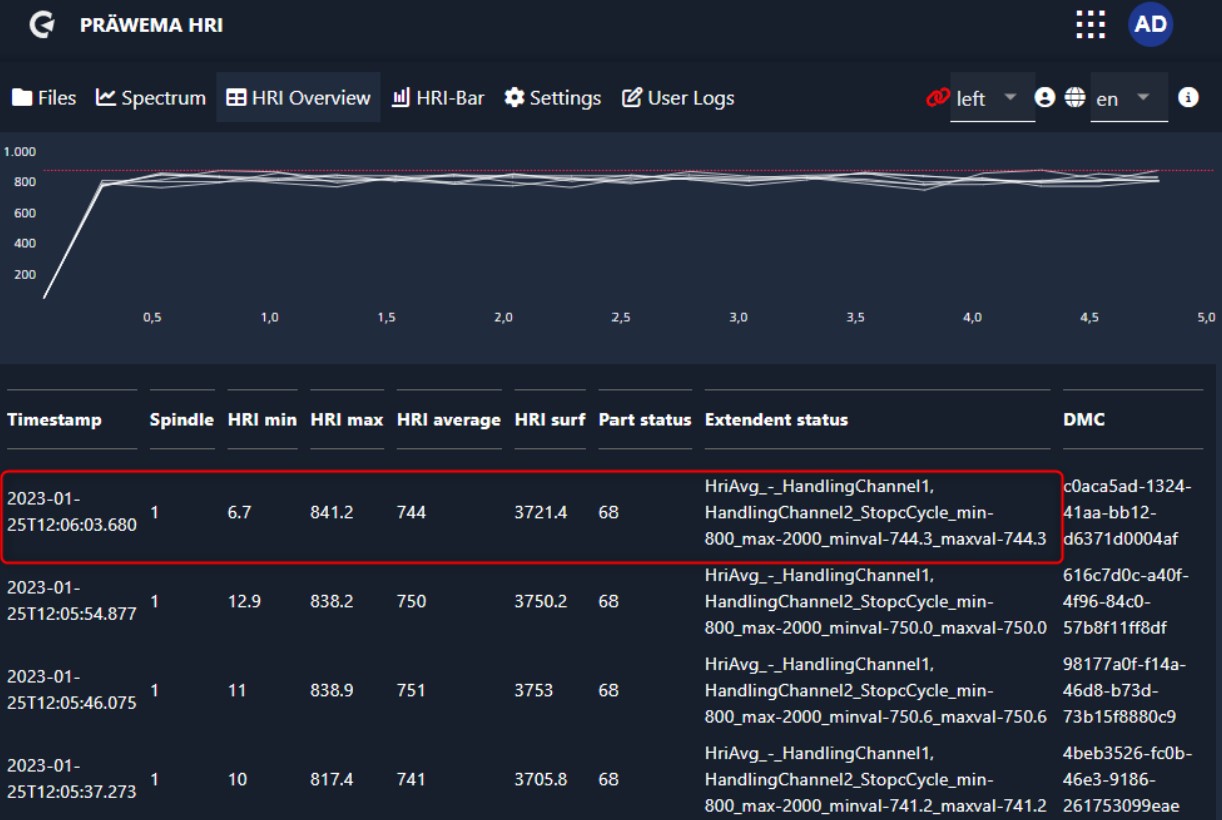1222x820 pixels.
Task: Click the user account circle icon
Action: coord(1045,98)
